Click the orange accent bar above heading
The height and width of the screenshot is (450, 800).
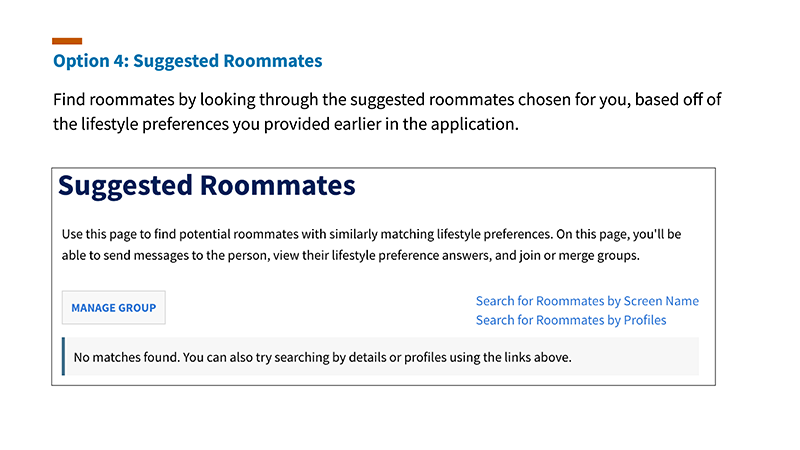coord(67,41)
